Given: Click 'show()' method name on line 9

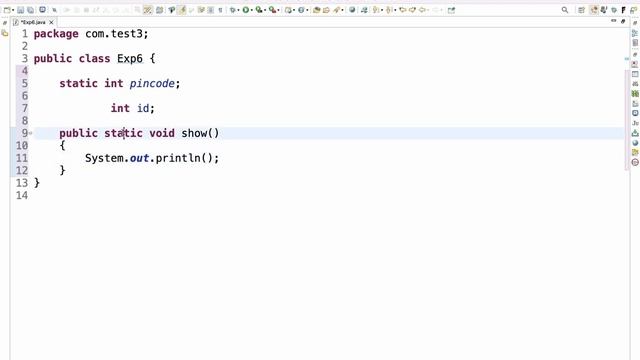Looking at the screenshot, I should 200,133.
